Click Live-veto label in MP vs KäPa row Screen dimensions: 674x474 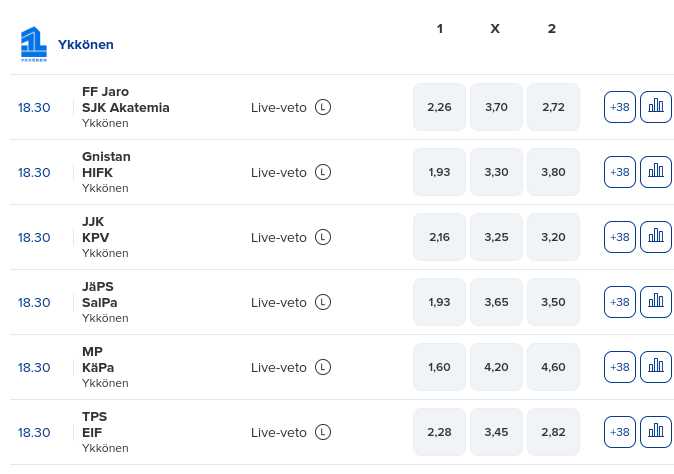pyautogui.click(x=278, y=367)
